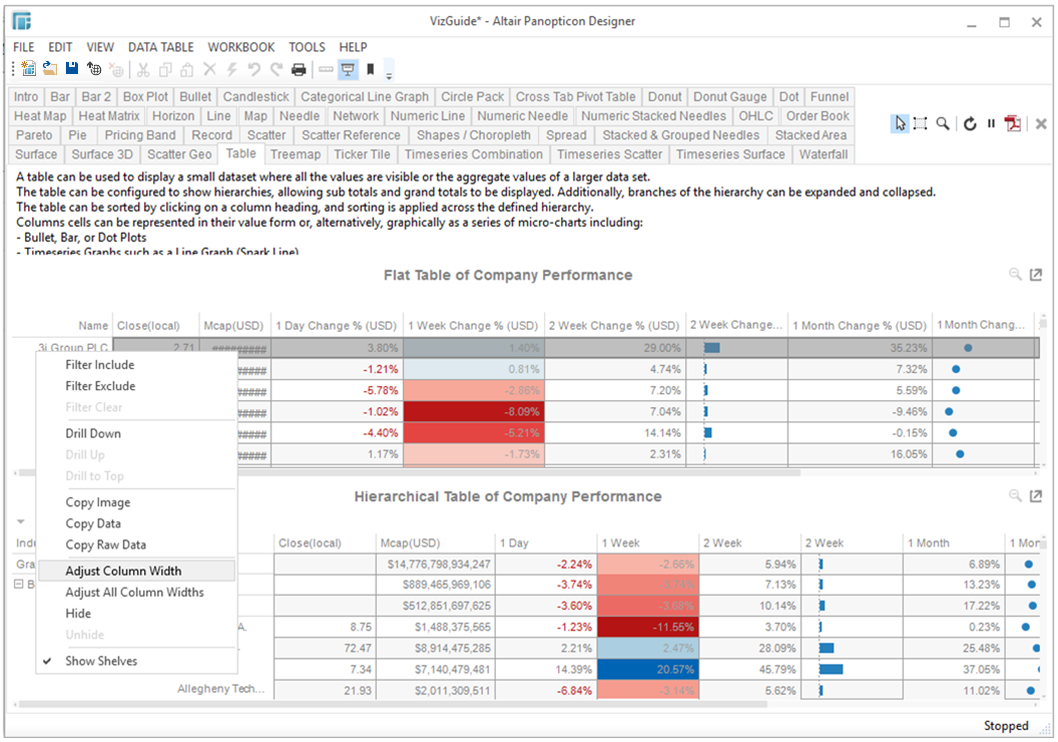Viewport: 1058px width, 742px height.
Task: Click the Save workbook icon
Action: tap(72, 69)
